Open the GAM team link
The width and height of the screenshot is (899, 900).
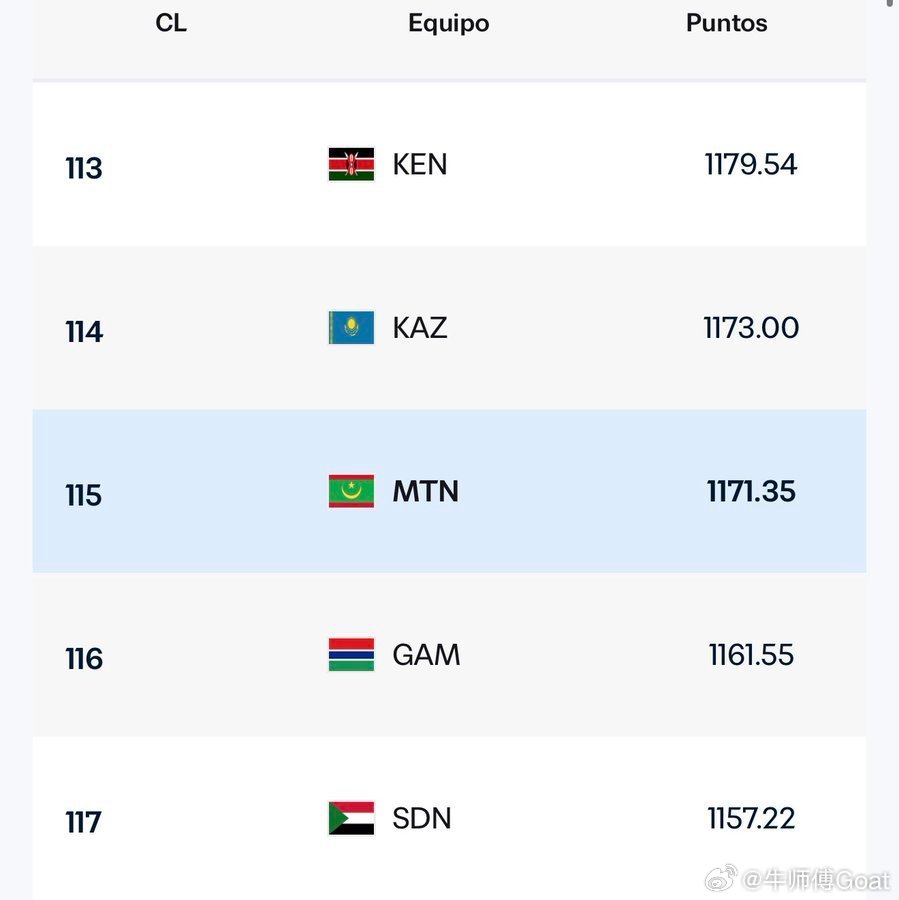point(426,655)
